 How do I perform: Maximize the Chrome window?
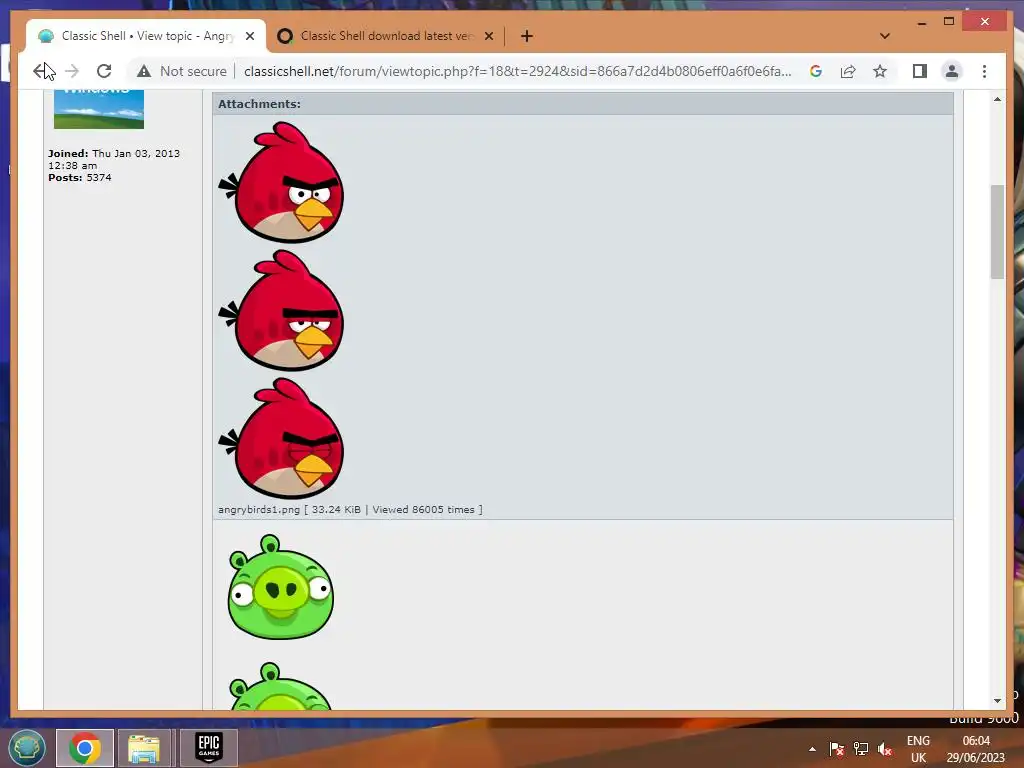coord(949,22)
